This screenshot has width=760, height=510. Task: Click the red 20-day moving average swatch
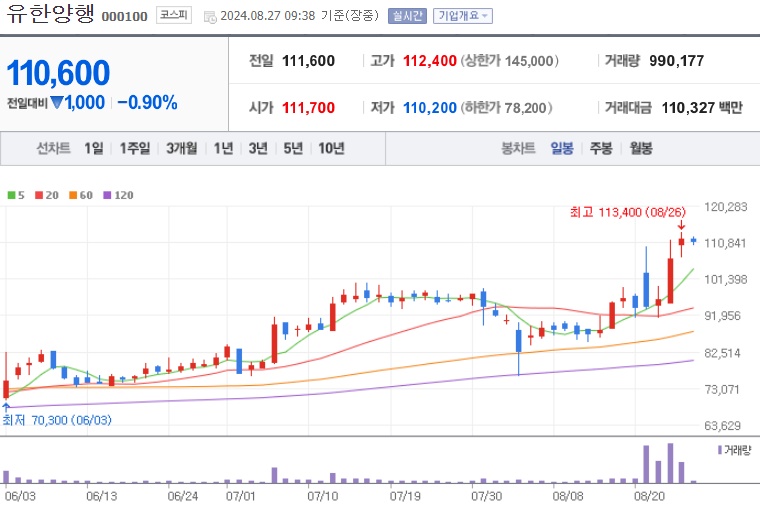(x=39, y=195)
